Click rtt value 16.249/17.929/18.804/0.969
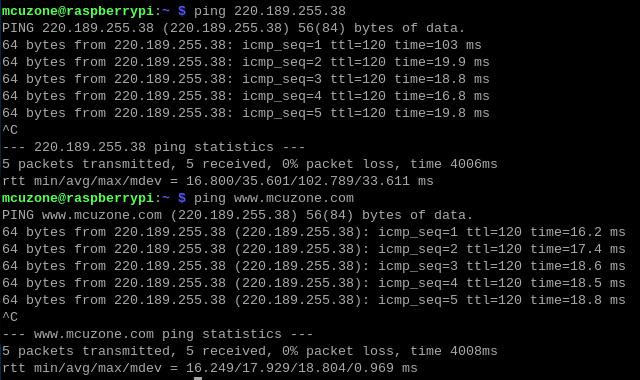 [290, 368]
